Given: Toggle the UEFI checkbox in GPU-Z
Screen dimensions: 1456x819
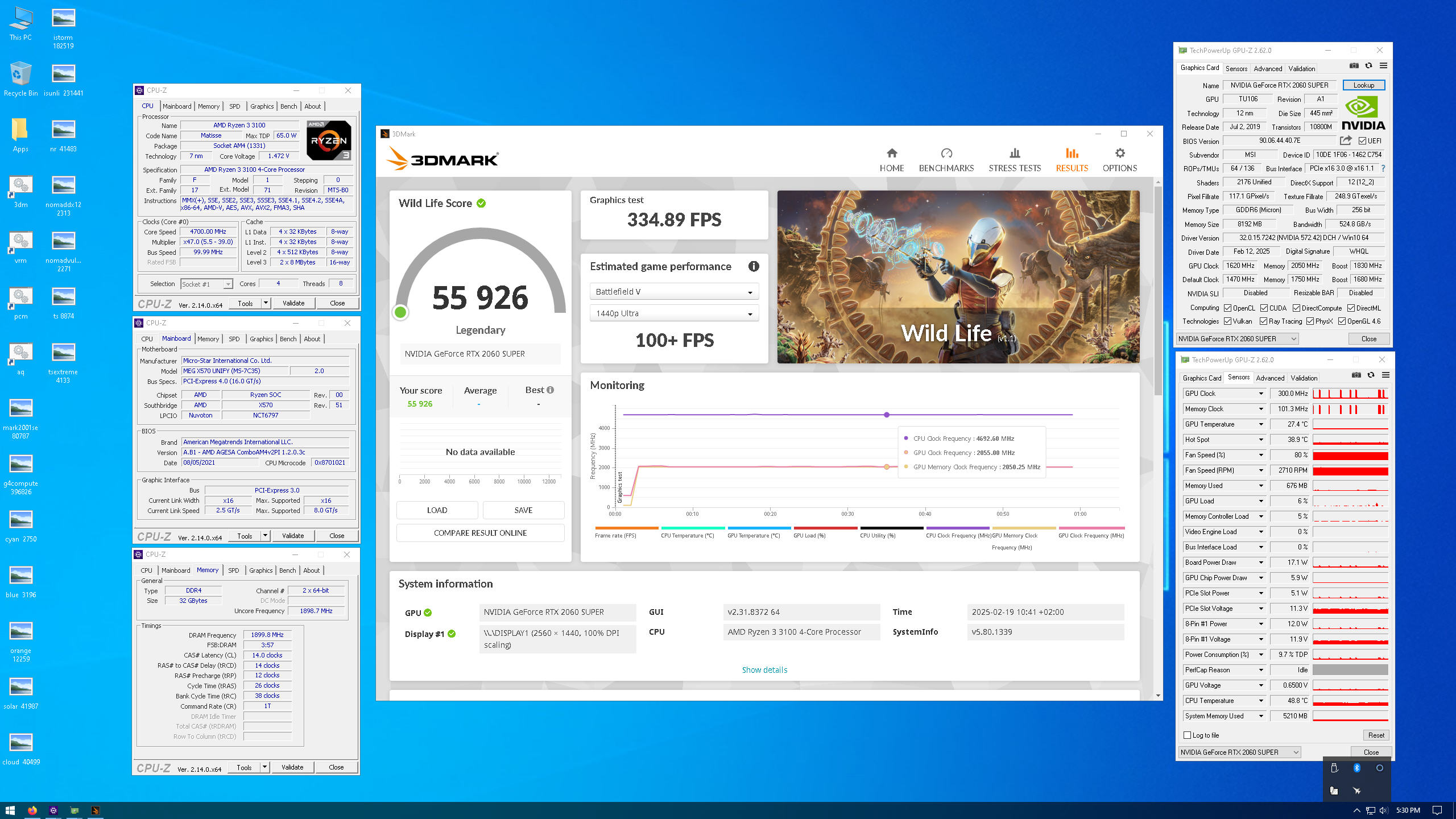Looking at the screenshot, I should (x=1362, y=141).
